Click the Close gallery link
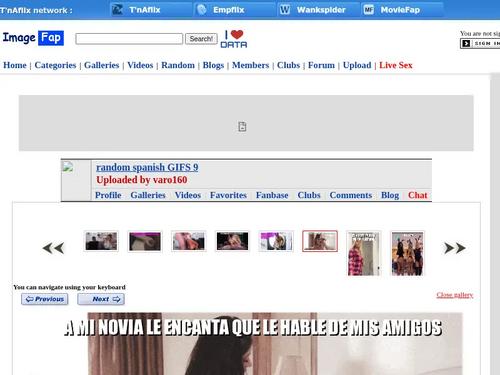 click(455, 295)
